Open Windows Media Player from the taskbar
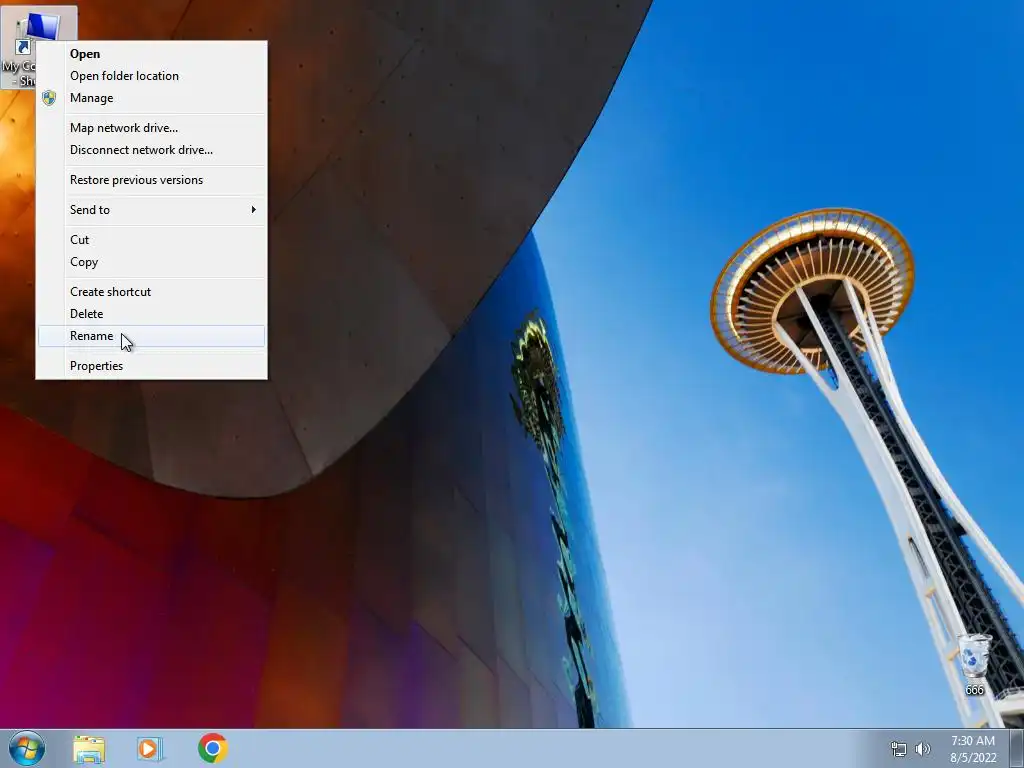1024x768 pixels. (150, 749)
